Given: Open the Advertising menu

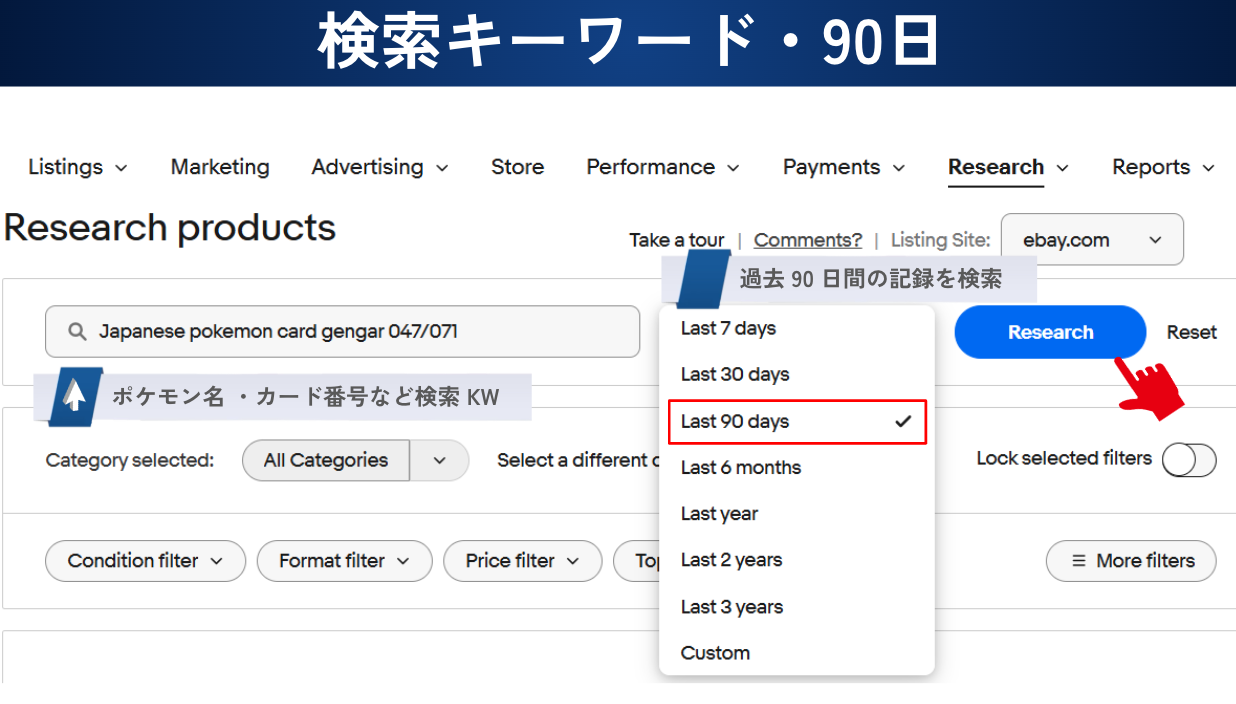Looking at the screenshot, I should pyautogui.click(x=380, y=167).
